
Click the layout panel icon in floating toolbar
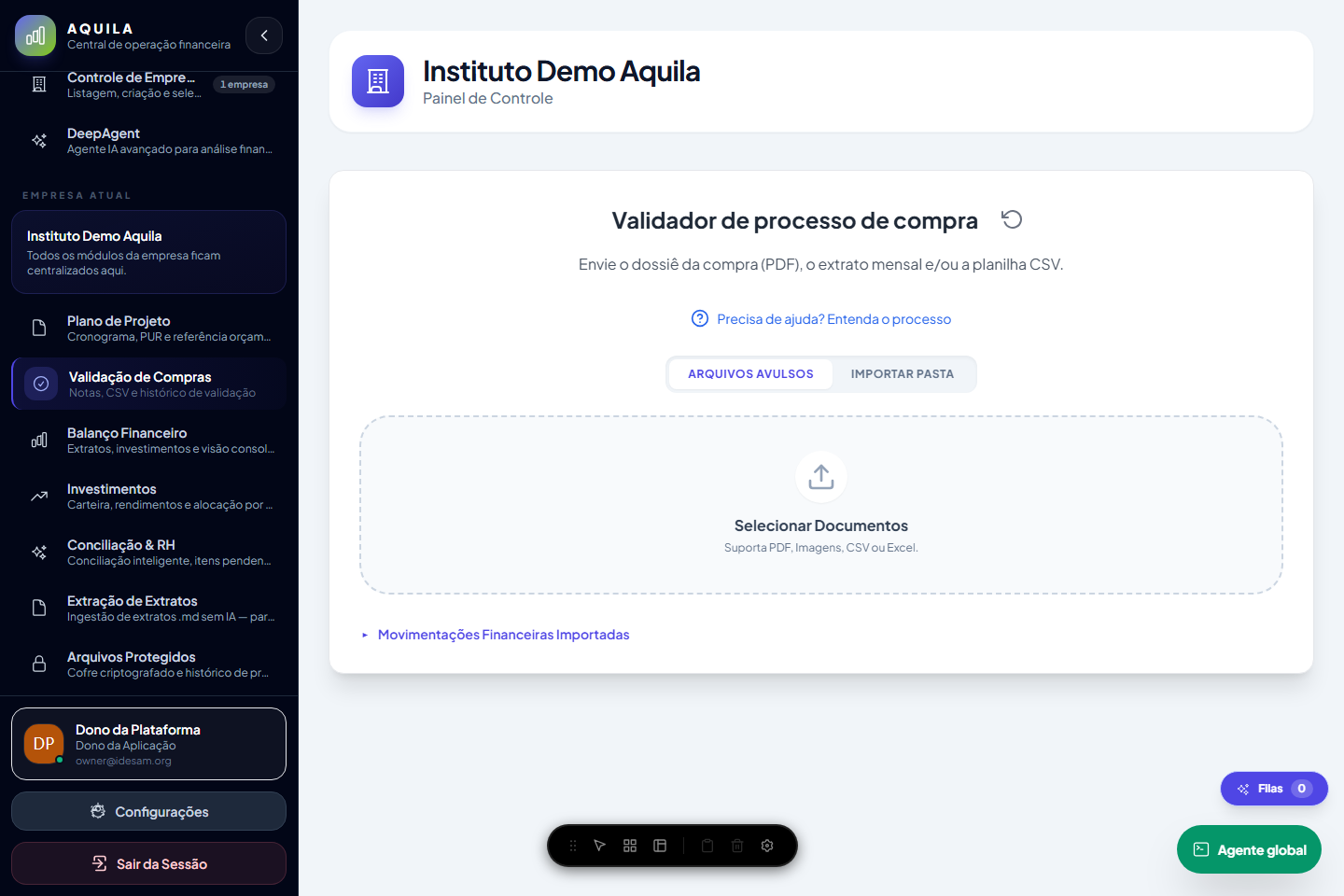point(660,846)
